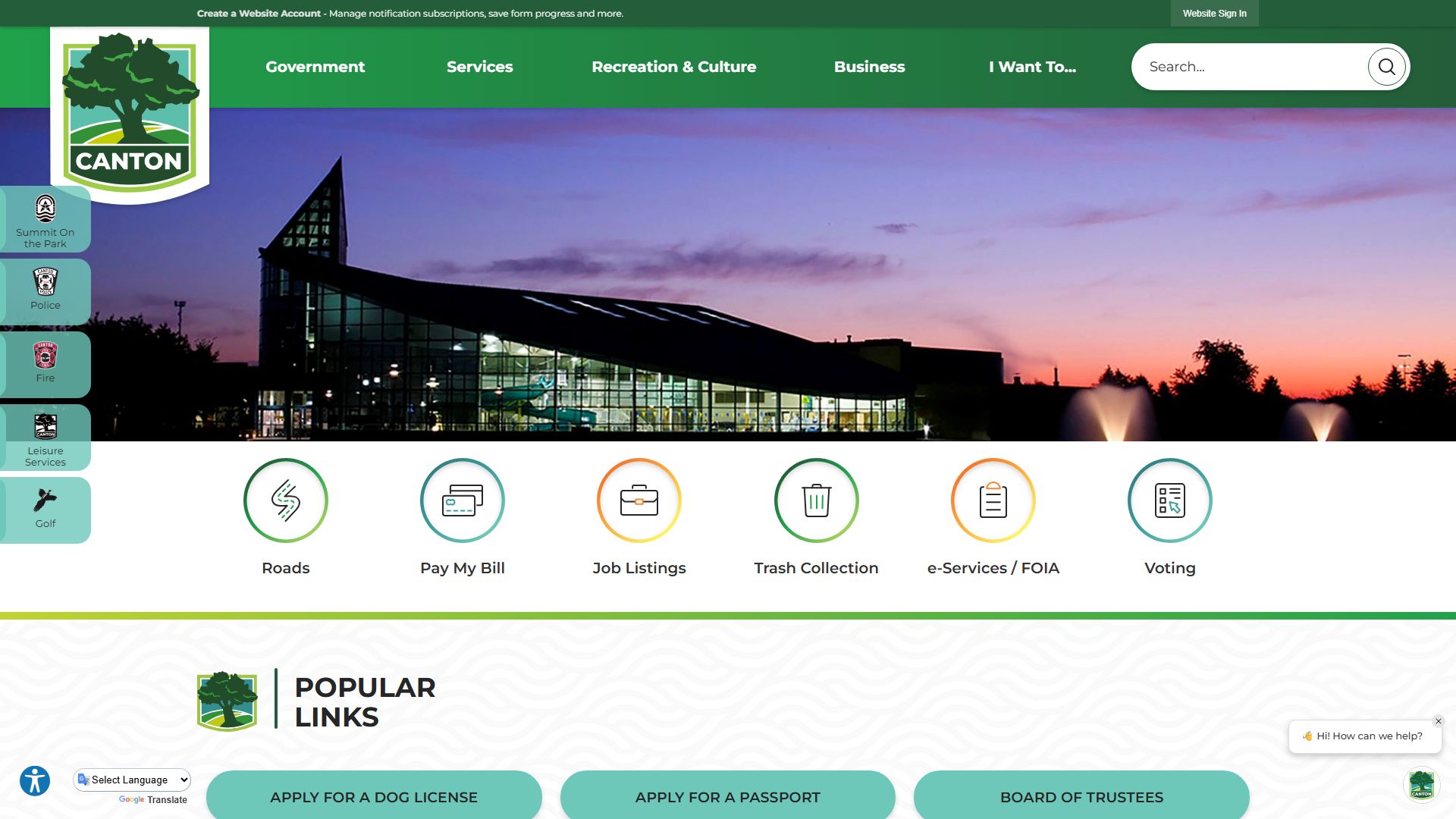Open the accessibility options icon

(36, 780)
